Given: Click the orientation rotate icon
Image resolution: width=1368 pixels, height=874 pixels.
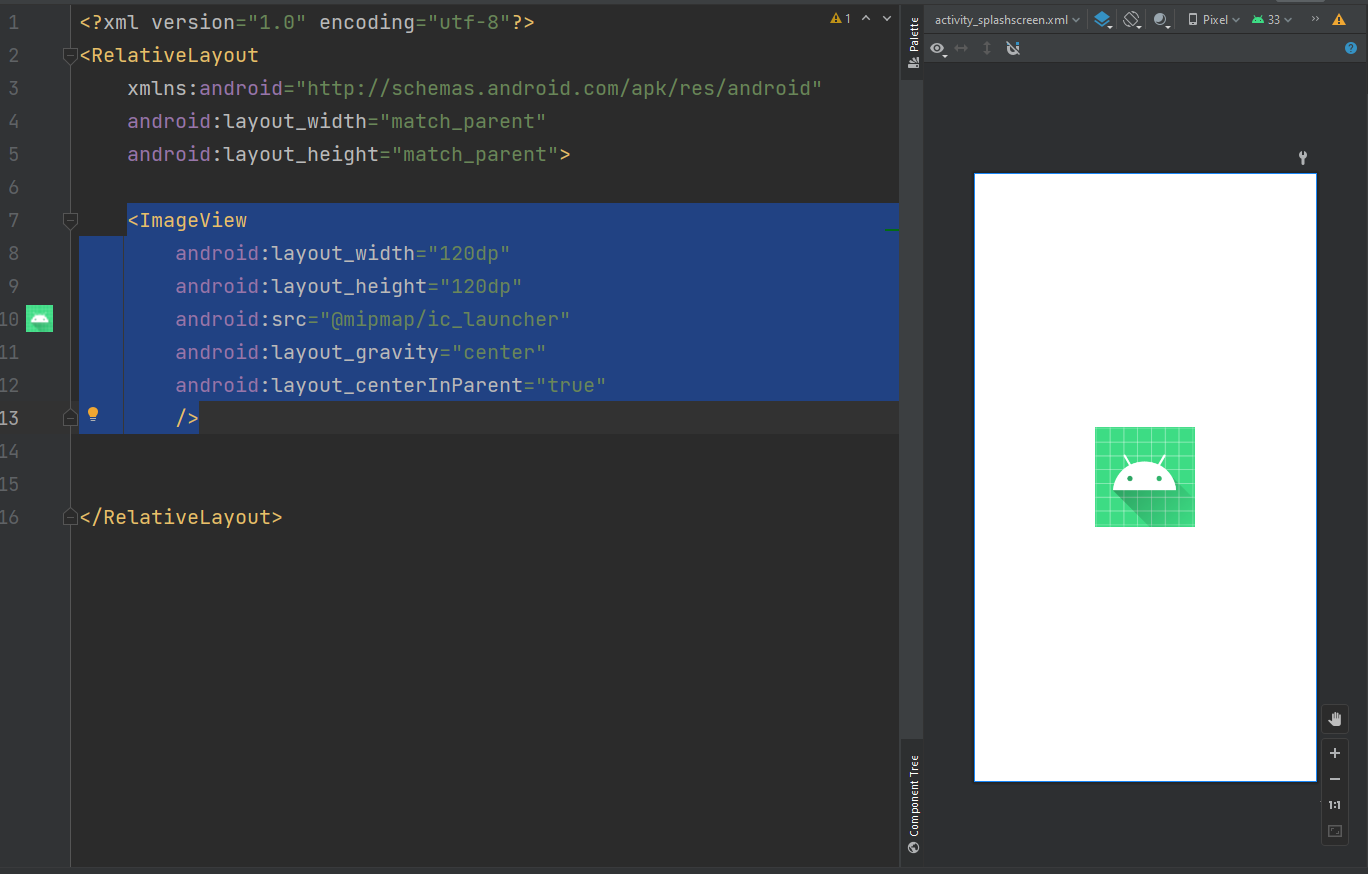Looking at the screenshot, I should coord(1131,20).
